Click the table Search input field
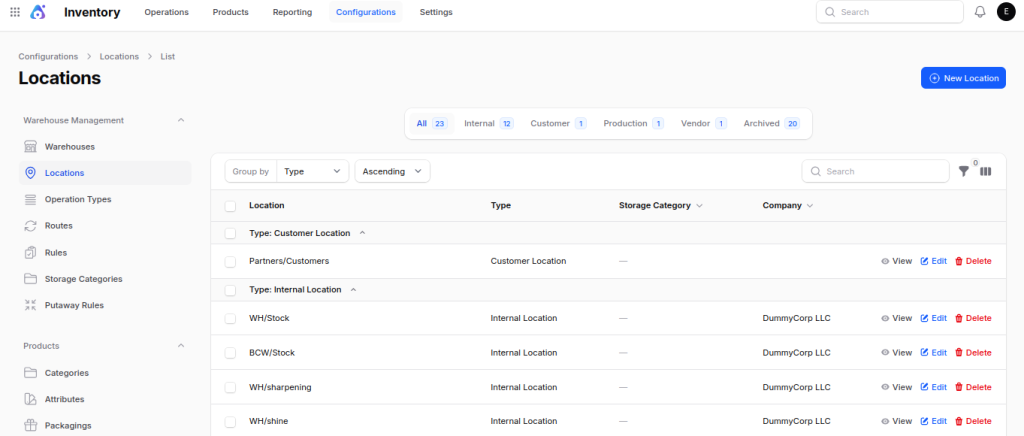Viewport: 1024px width, 436px height. (876, 171)
